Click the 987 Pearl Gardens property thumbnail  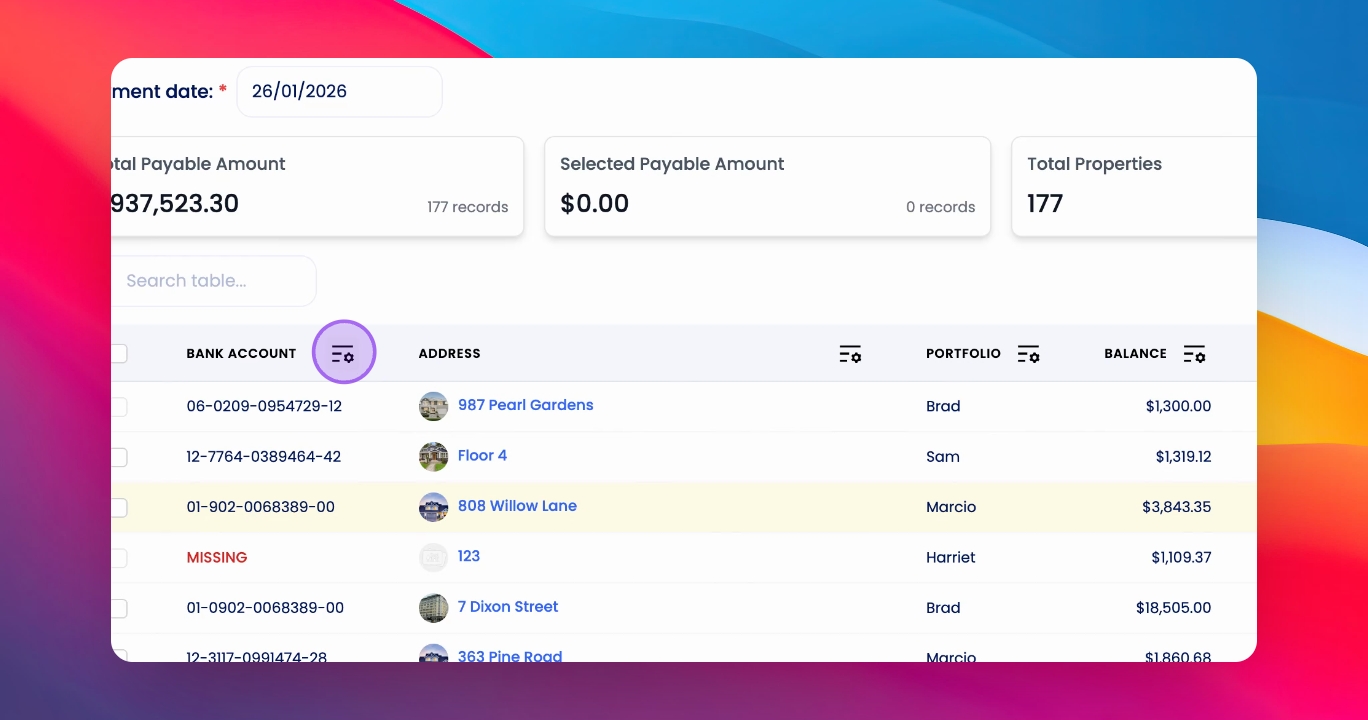click(433, 406)
